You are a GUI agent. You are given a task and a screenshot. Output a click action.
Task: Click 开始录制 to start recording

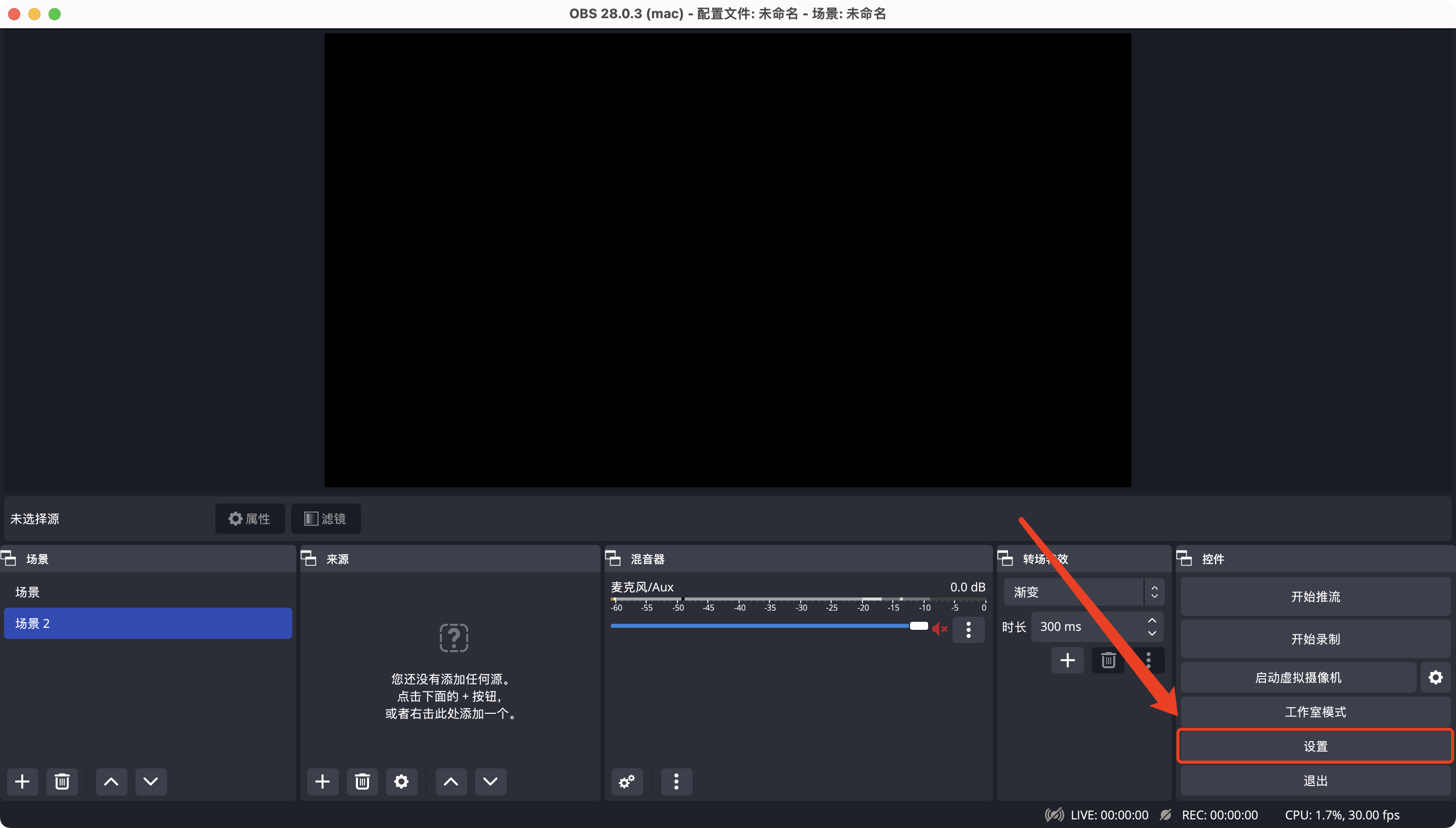point(1314,639)
